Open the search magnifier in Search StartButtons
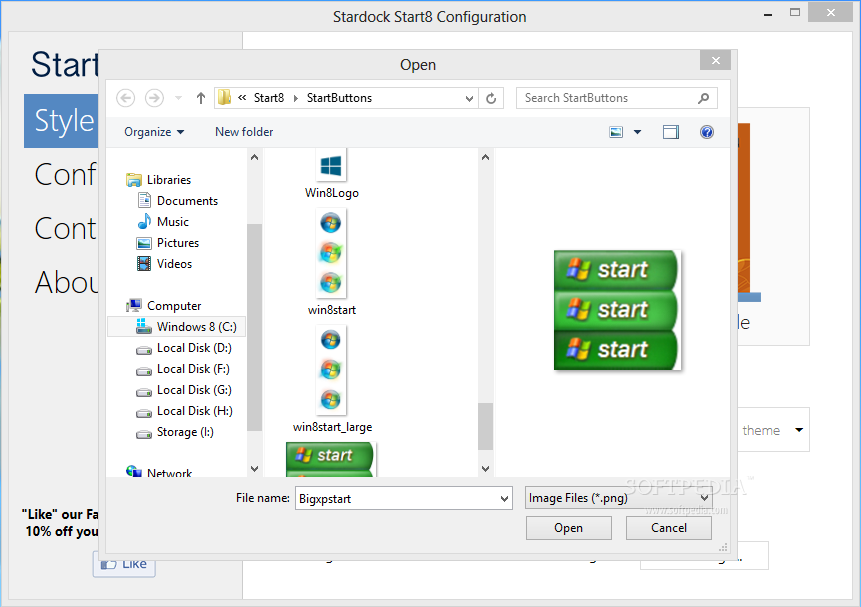This screenshot has width=861, height=607. click(x=703, y=98)
